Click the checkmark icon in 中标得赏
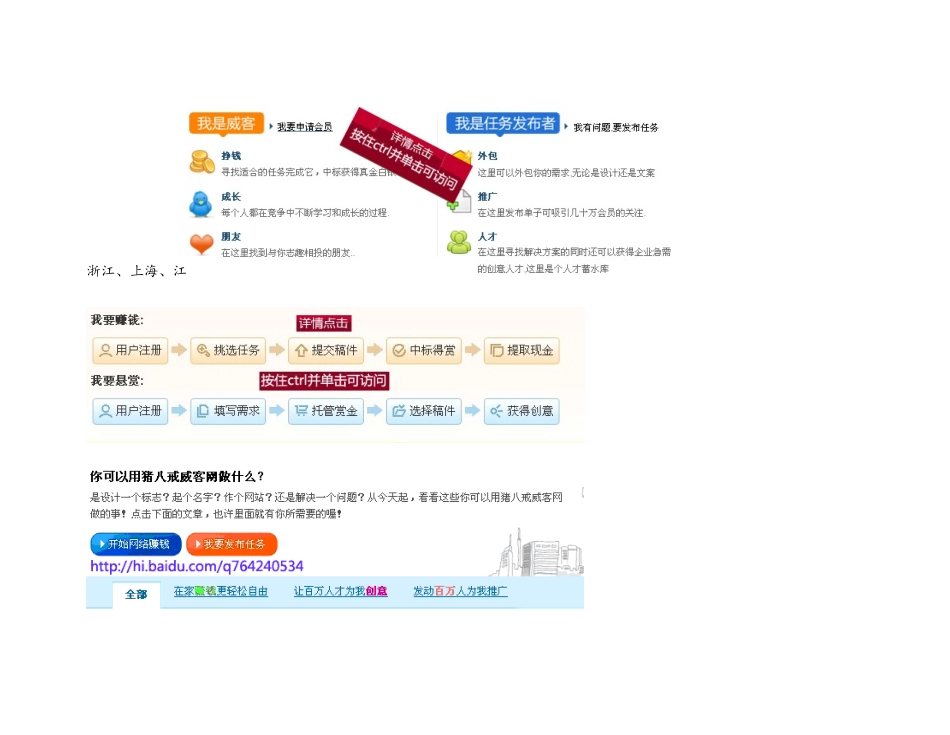This screenshot has width=950, height=735. [399, 350]
